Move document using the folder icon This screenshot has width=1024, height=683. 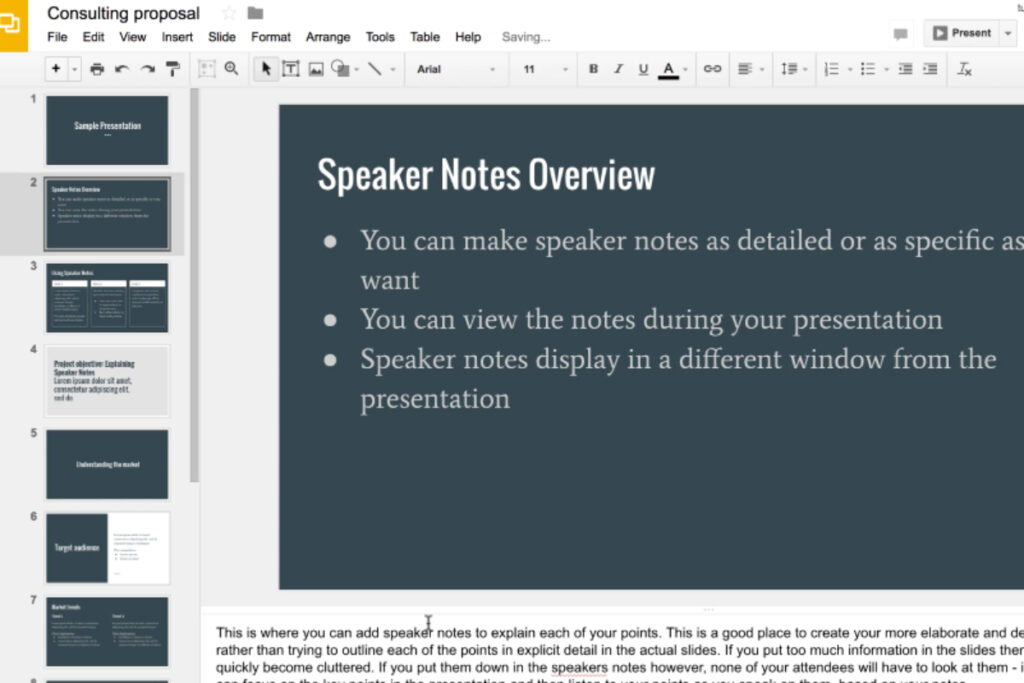point(255,12)
